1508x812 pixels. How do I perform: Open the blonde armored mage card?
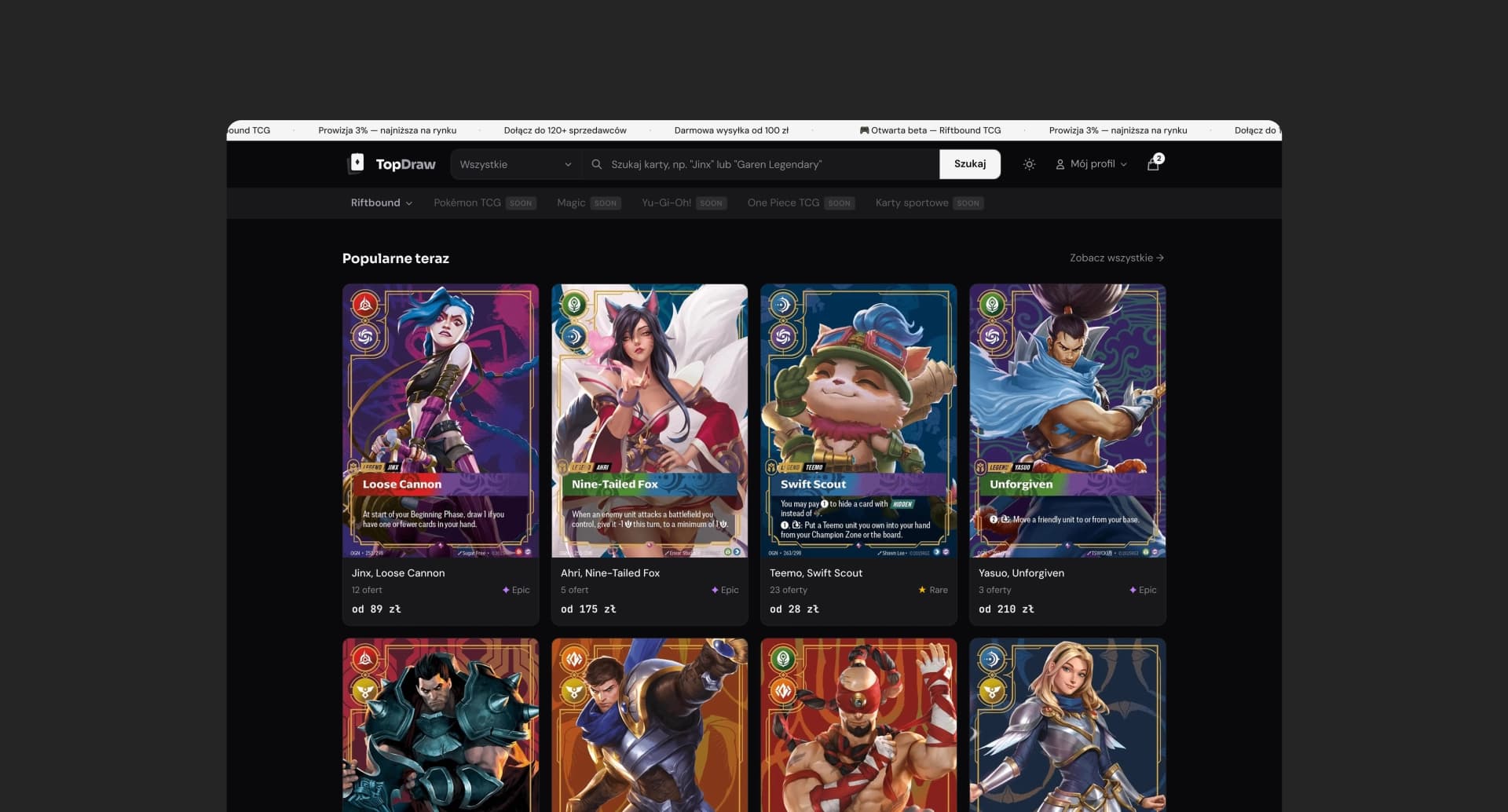coord(1067,725)
